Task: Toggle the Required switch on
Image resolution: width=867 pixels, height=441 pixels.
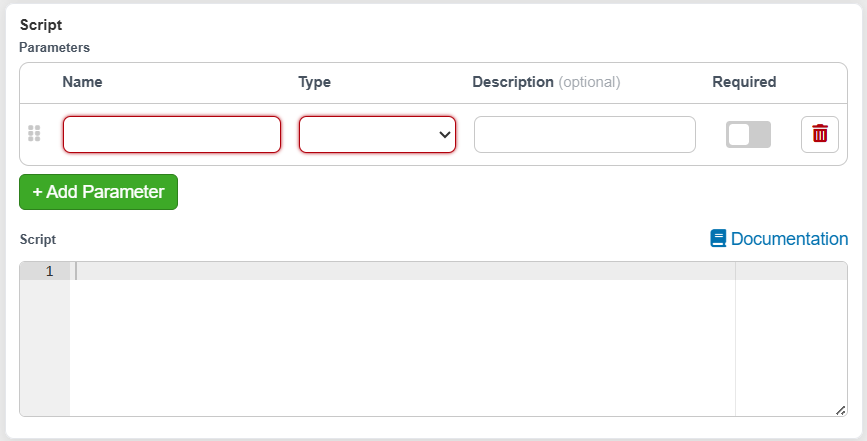Action: (x=748, y=134)
